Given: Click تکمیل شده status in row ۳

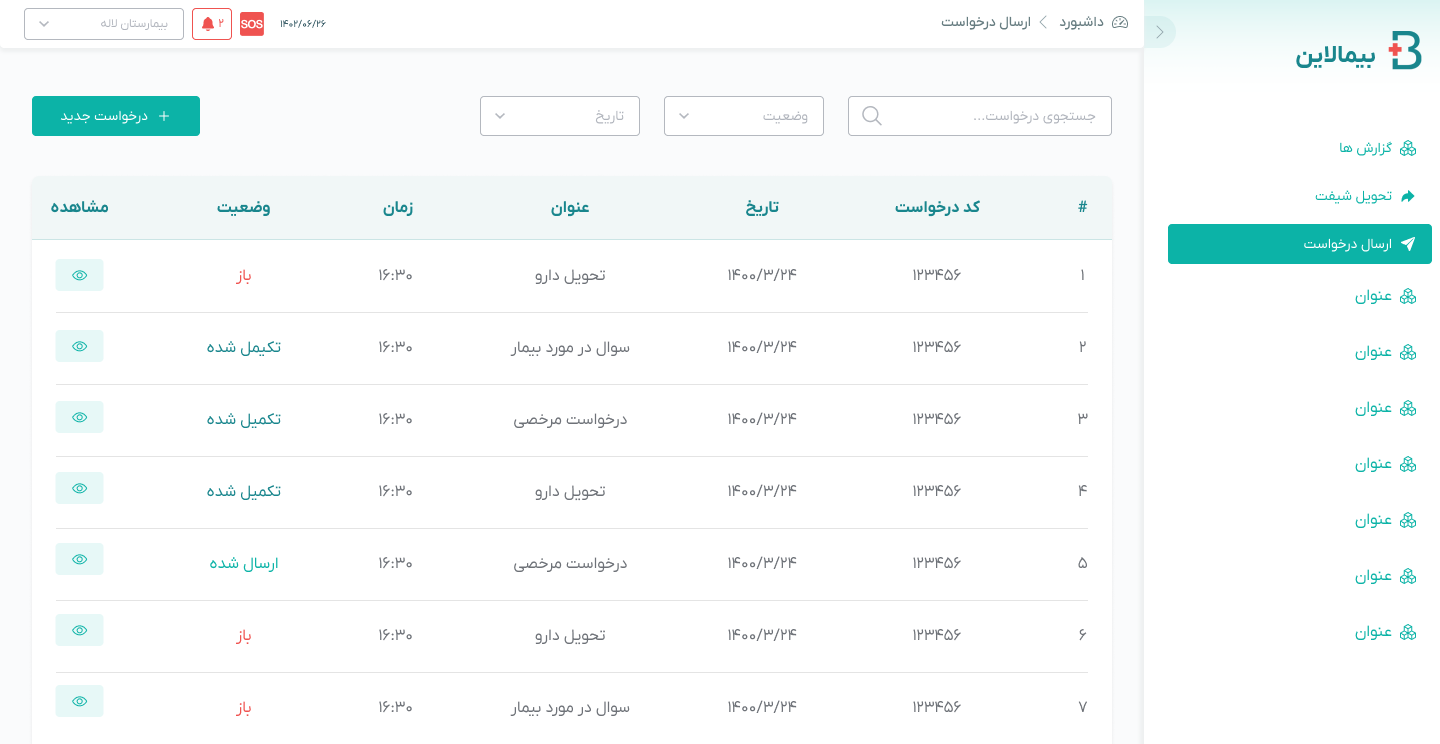Looking at the screenshot, I should [x=244, y=419].
